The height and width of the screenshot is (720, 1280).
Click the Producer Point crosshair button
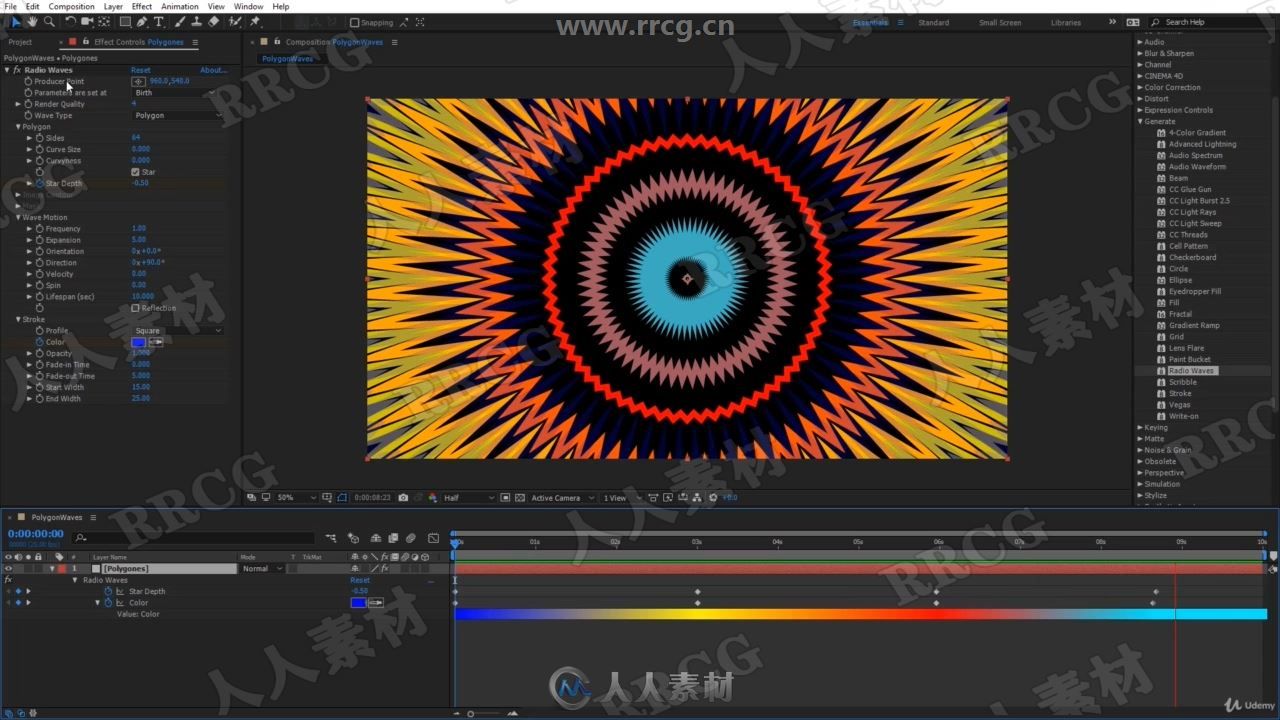[x=139, y=81]
